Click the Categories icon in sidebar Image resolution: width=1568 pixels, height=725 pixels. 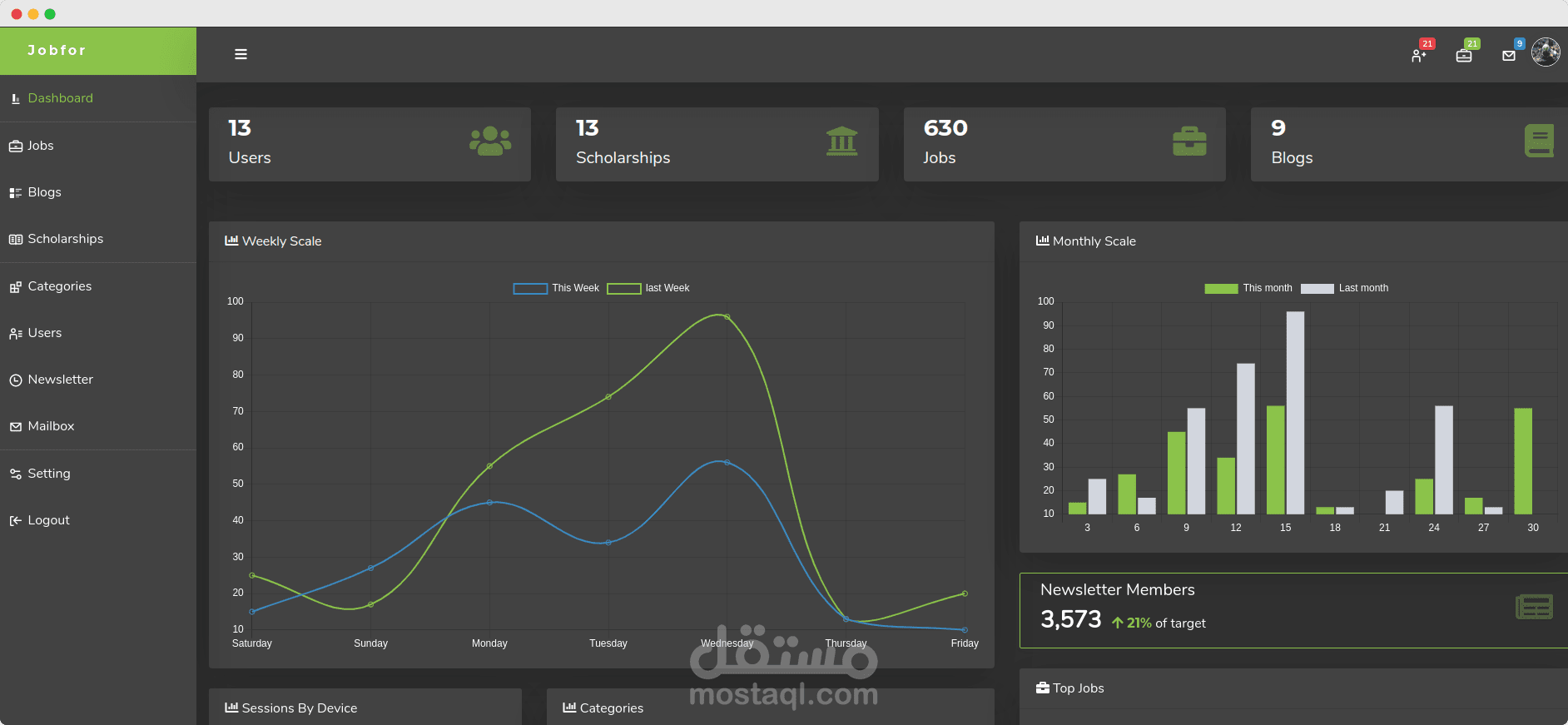point(16,286)
